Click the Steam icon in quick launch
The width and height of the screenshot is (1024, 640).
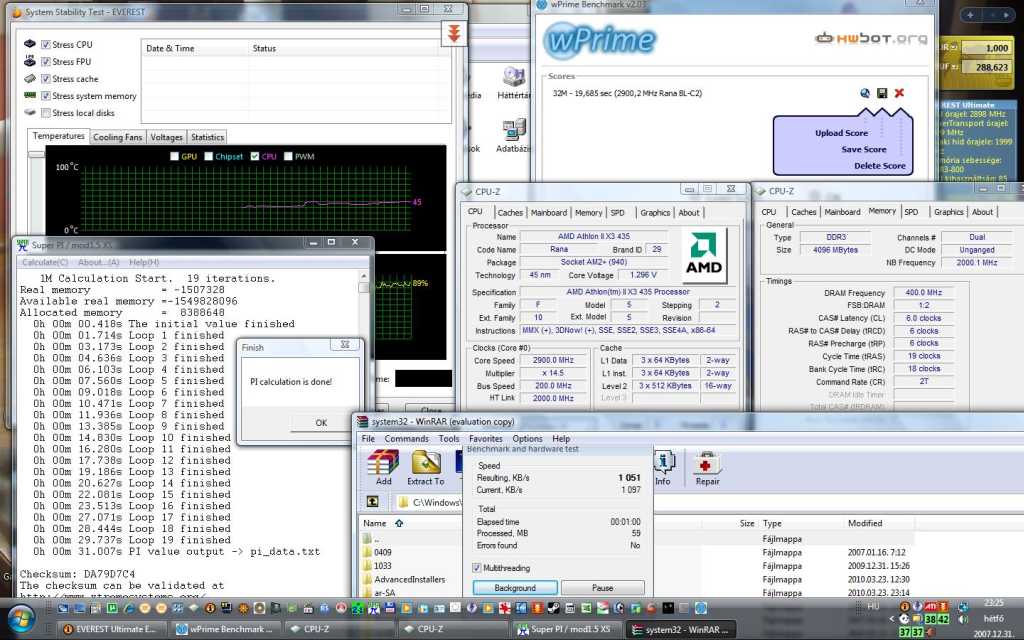point(553,608)
